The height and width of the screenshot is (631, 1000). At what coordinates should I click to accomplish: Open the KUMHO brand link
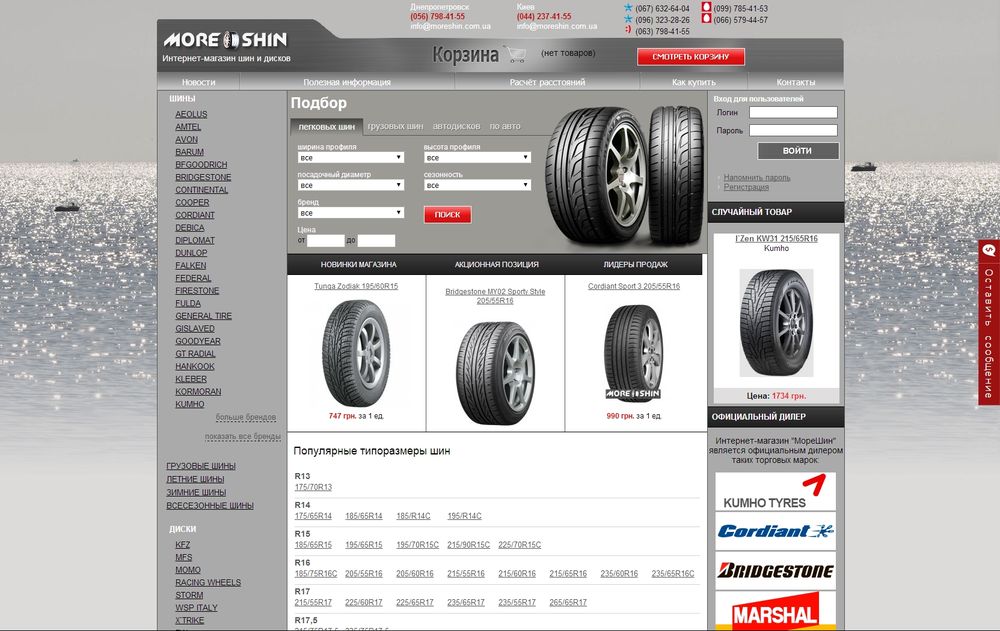pyautogui.click(x=190, y=405)
